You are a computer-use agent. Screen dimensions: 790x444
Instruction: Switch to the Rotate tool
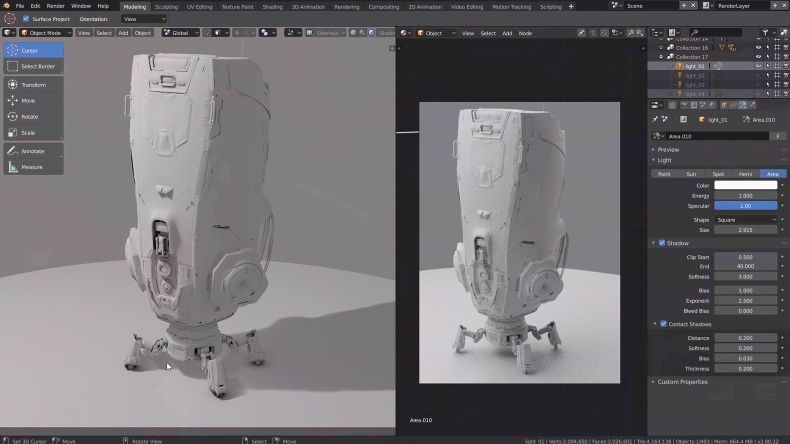[x=33, y=116]
